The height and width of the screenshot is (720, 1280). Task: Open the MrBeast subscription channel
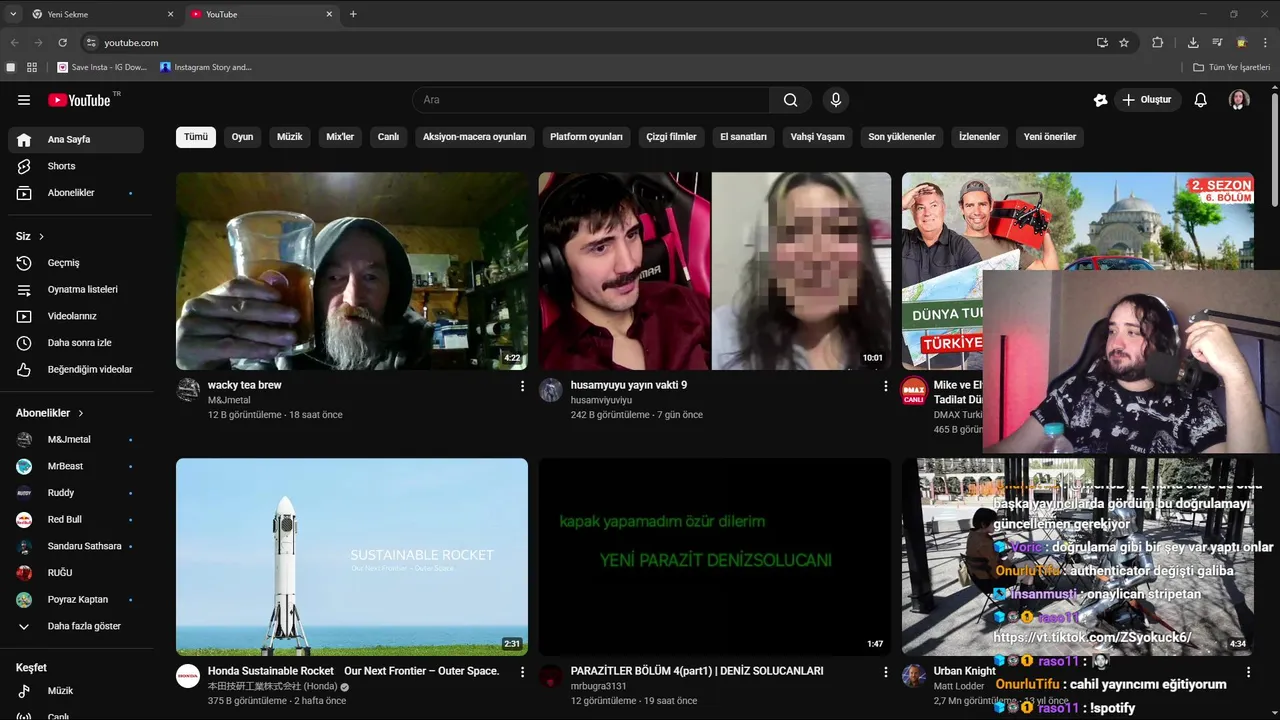coord(76,466)
